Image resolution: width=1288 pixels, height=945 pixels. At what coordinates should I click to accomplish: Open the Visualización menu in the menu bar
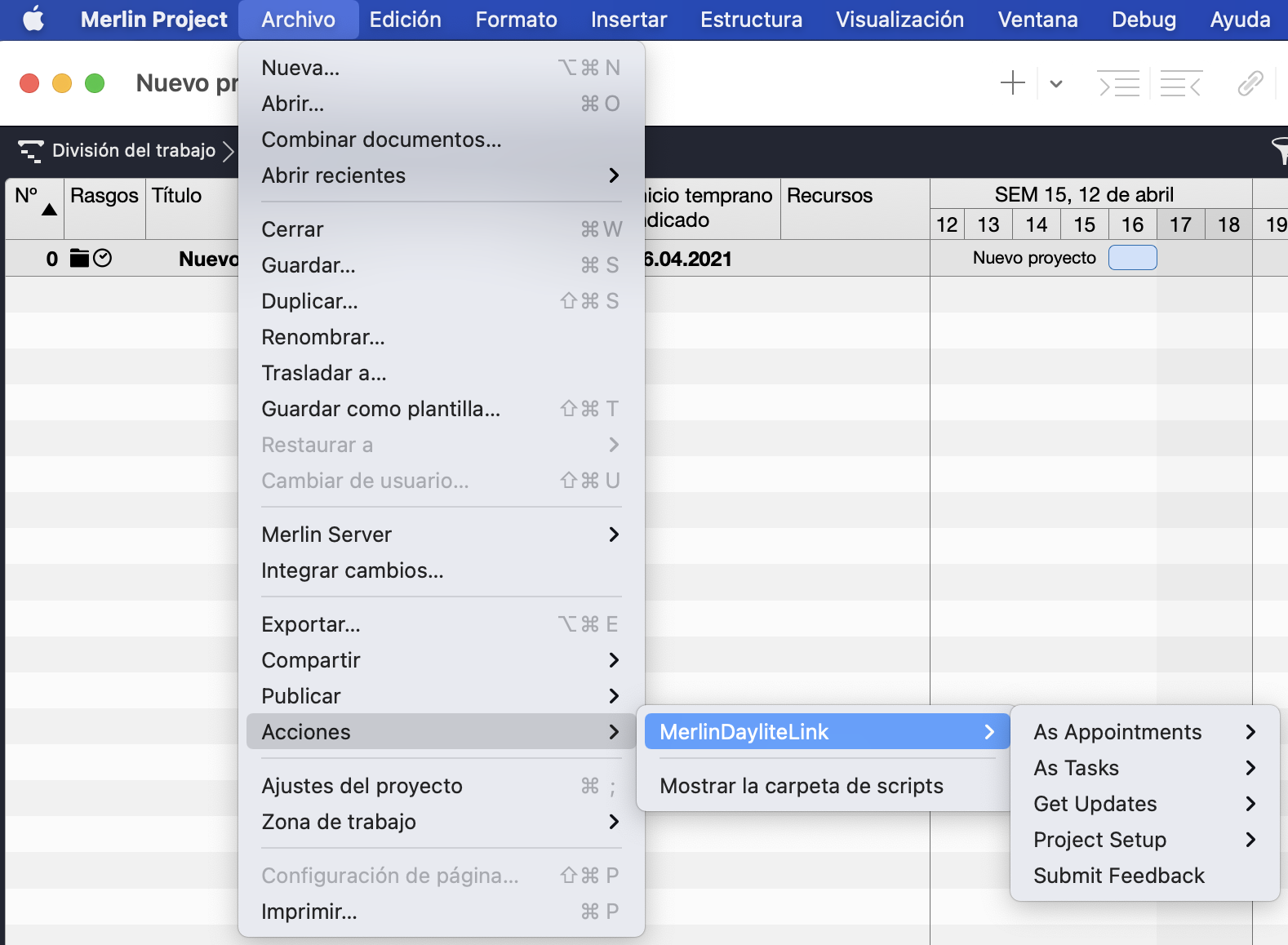click(x=899, y=20)
